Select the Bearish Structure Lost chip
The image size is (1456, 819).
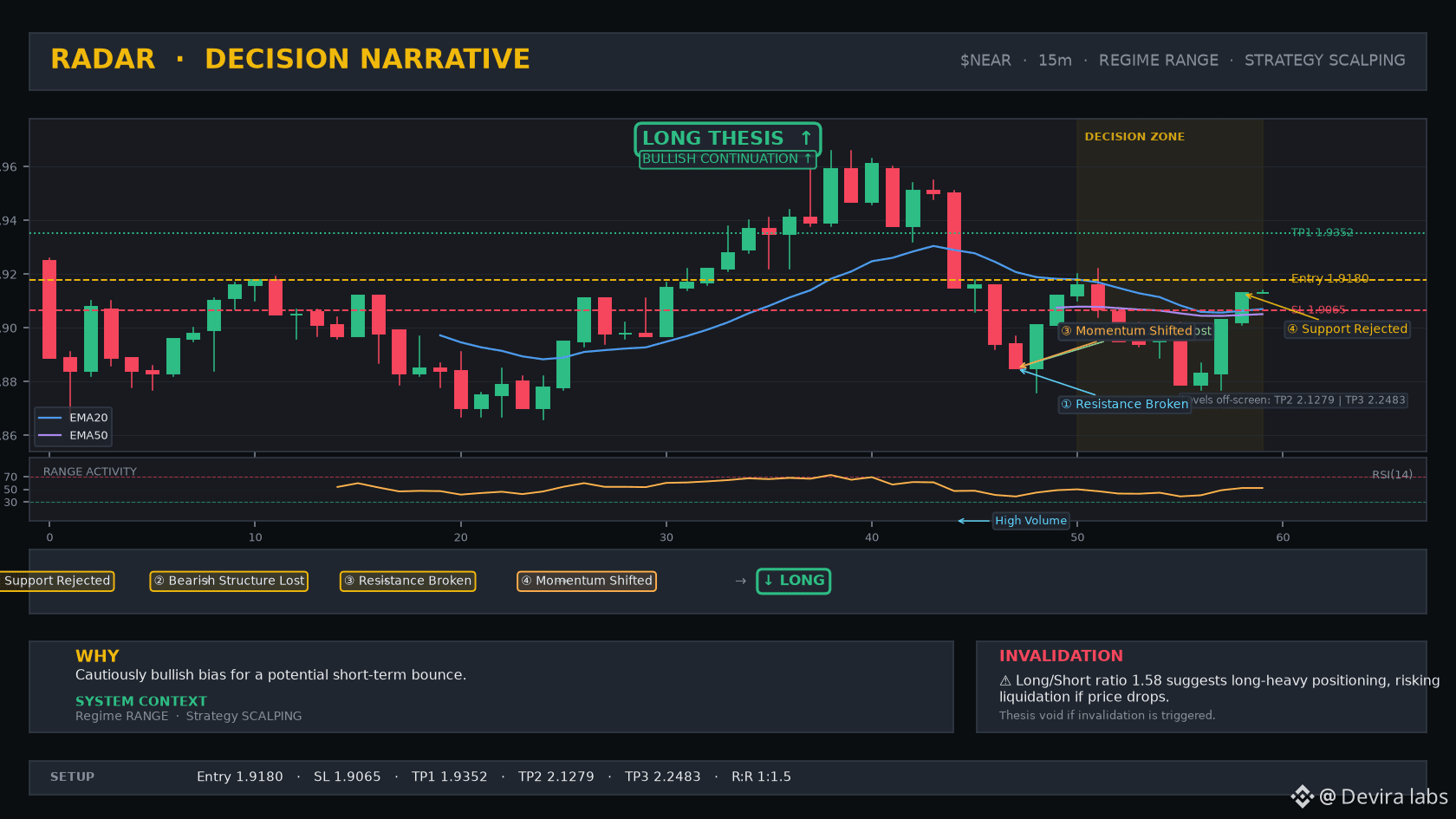pyautogui.click(x=229, y=581)
